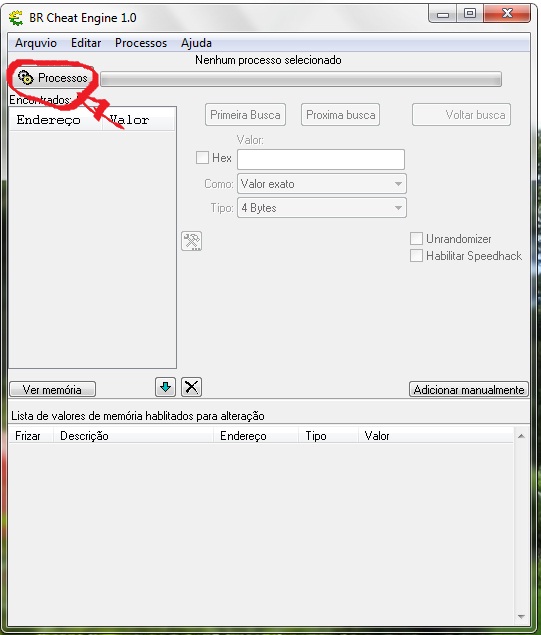This screenshot has height=635, width=541.
Task: Click the BR Cheat Engine title bar icon
Action: [16, 18]
